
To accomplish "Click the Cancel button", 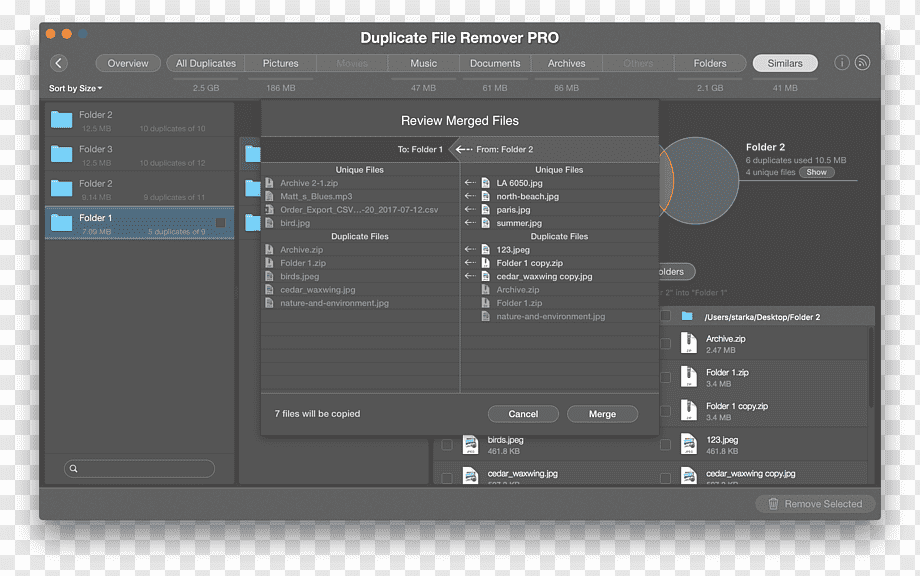I will coord(523,414).
